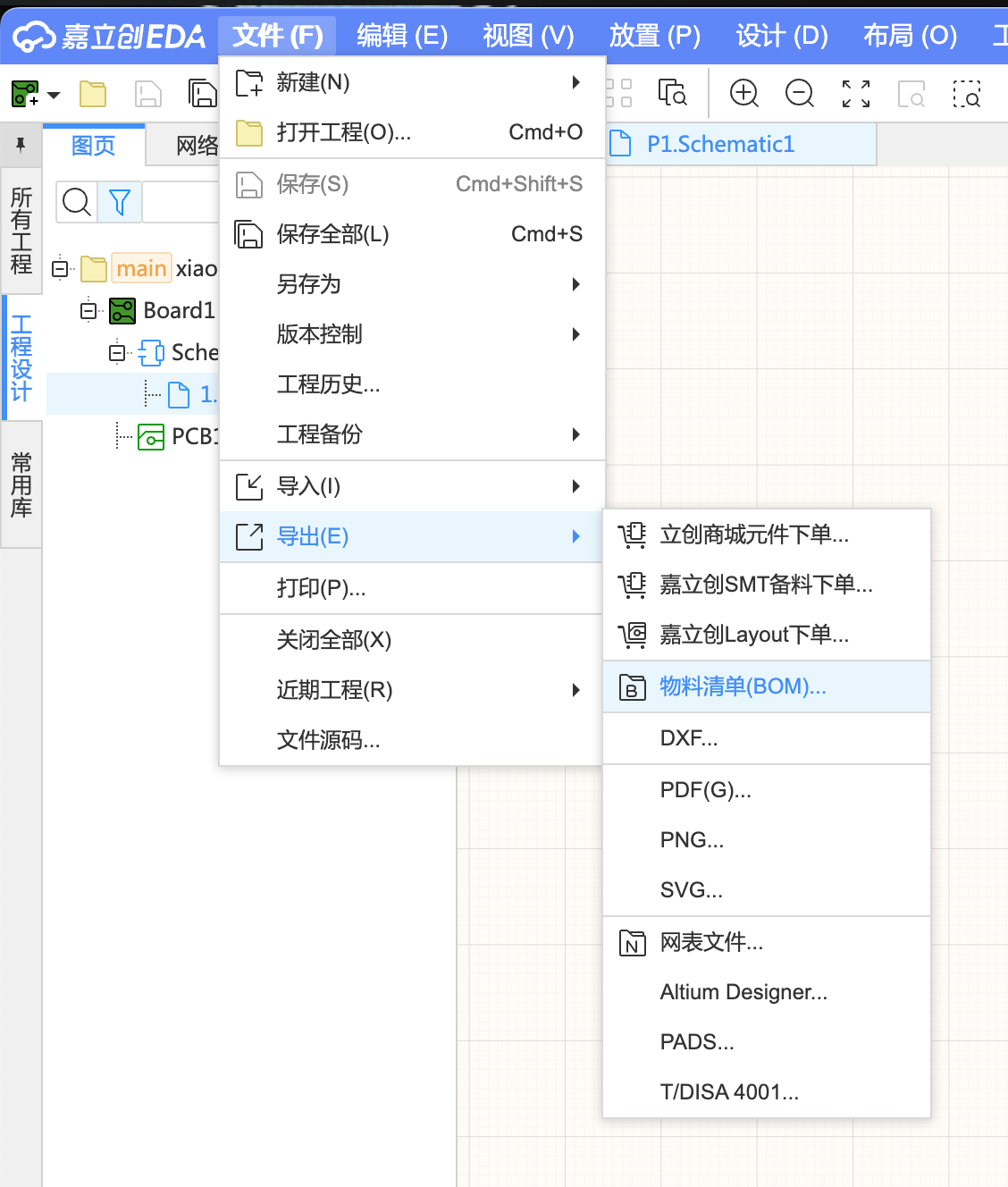Click the pin icon on left sidebar

(x=21, y=144)
